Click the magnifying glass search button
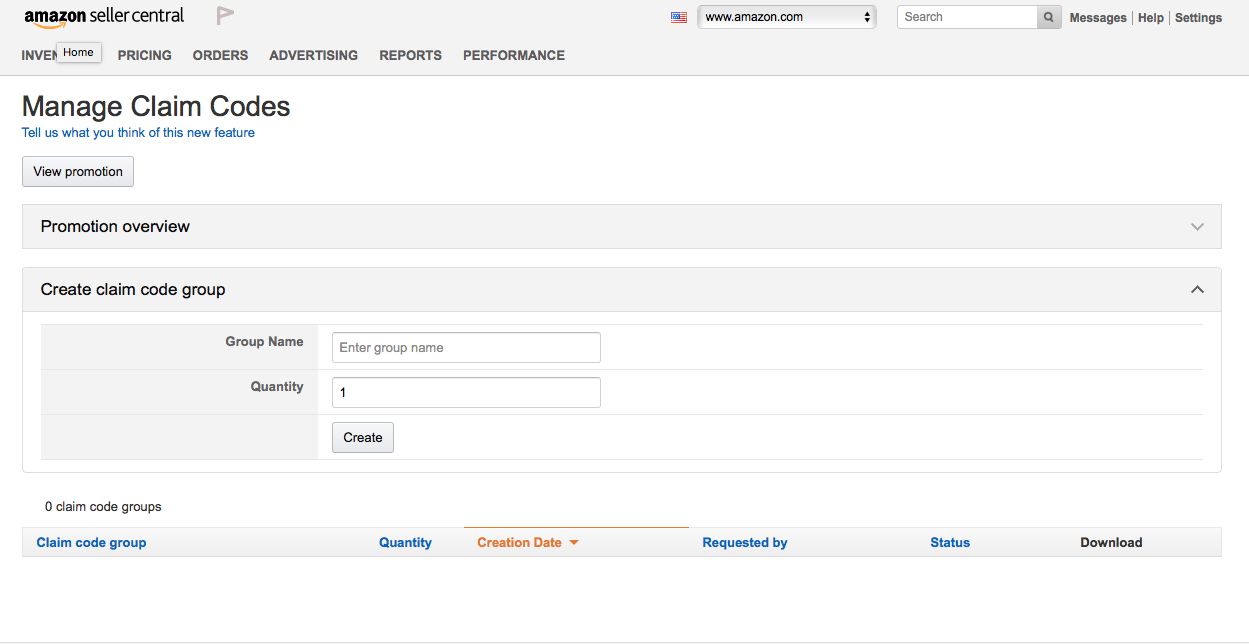1249x644 pixels. pyautogui.click(x=1048, y=17)
